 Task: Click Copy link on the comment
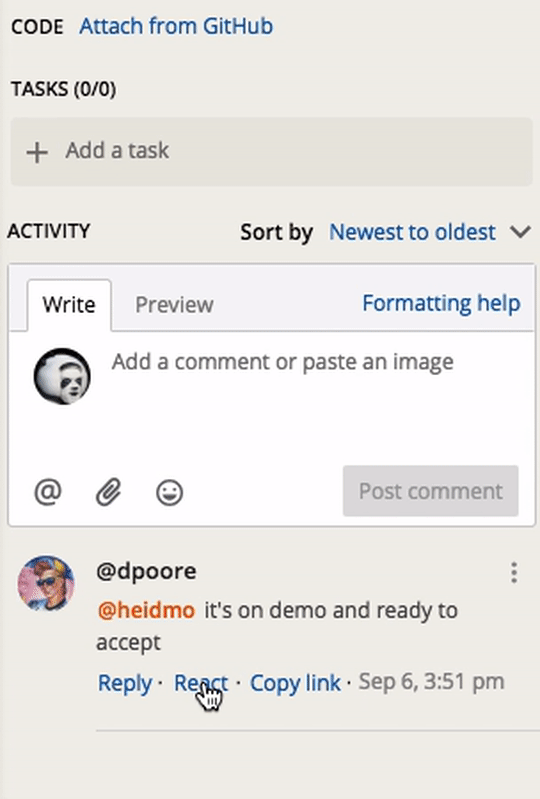click(x=295, y=683)
